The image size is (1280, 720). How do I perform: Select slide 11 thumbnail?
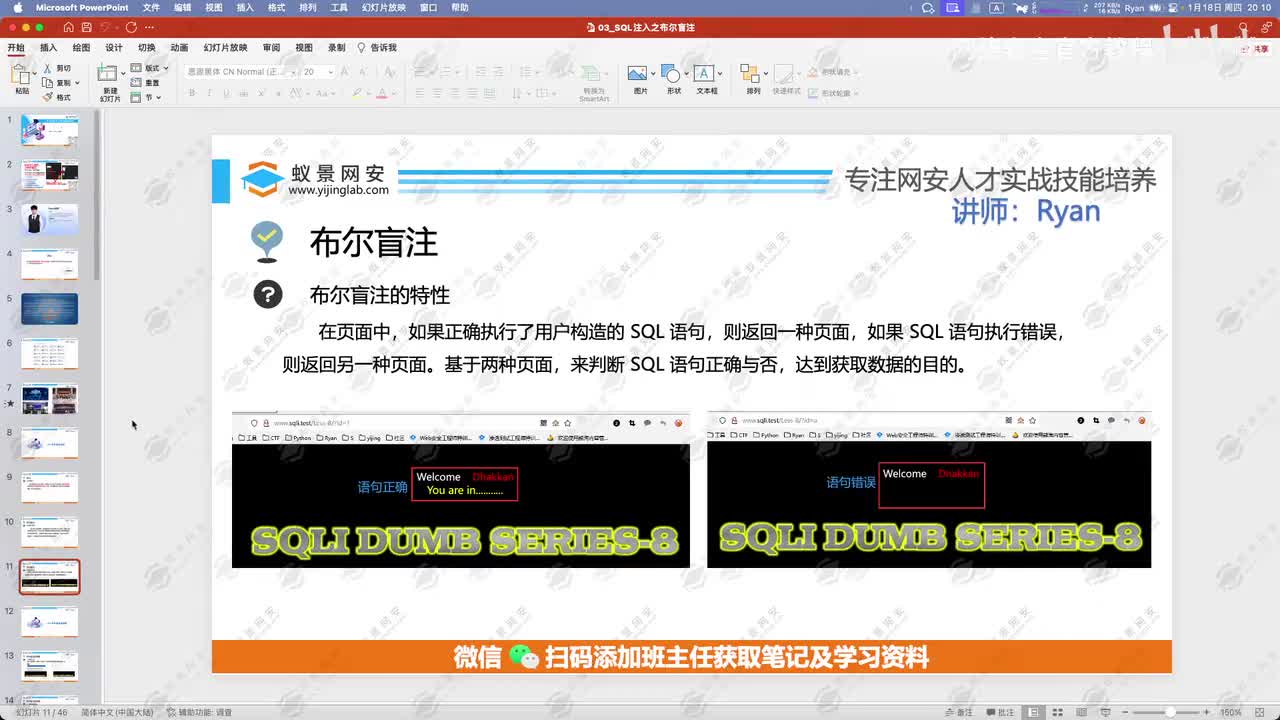(49, 576)
